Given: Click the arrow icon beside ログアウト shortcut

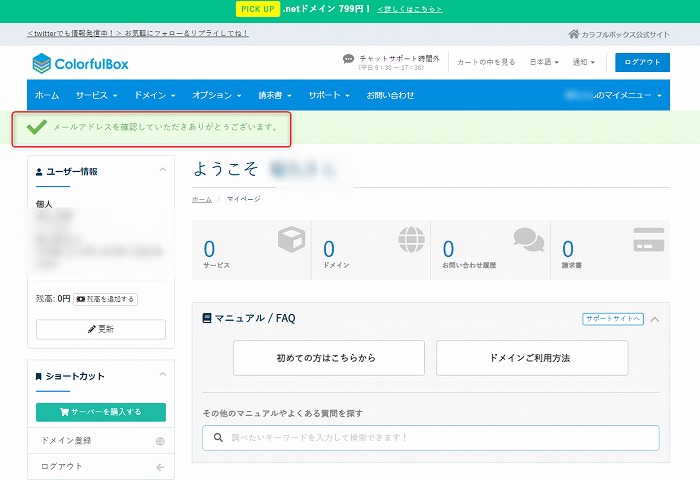Looking at the screenshot, I should click(160, 467).
